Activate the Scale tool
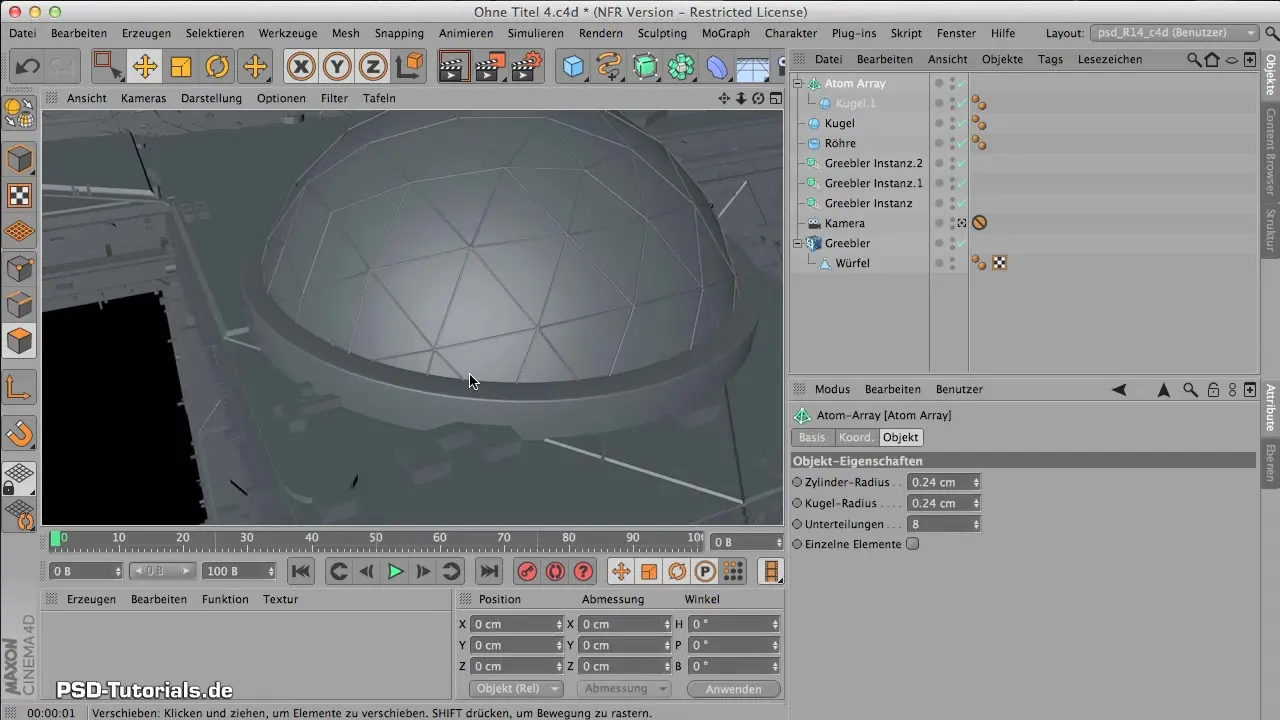This screenshot has height=720, width=1280. click(x=181, y=67)
